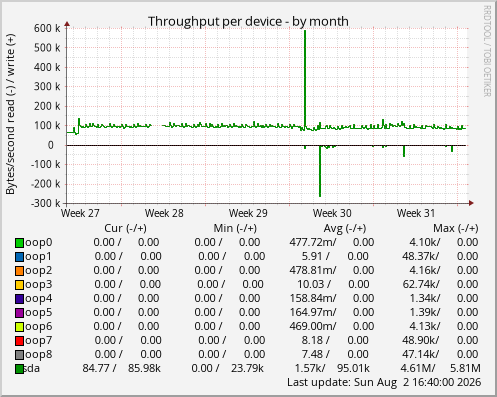This screenshot has height=397, width=497.
Task: Click the sda current write value 85.98k
Action: [144, 368]
